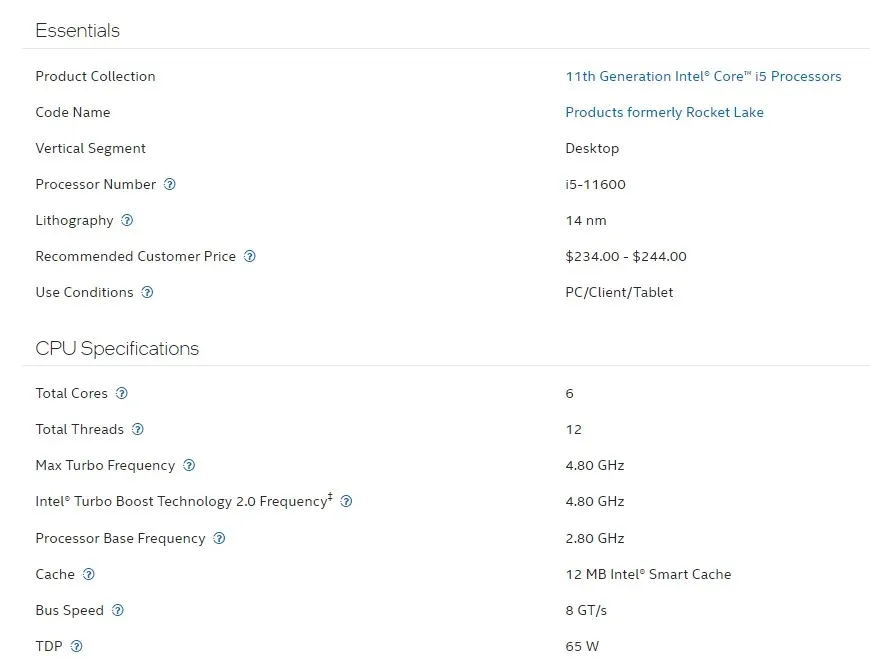Click Bus Speed question mark icon

coord(118,610)
